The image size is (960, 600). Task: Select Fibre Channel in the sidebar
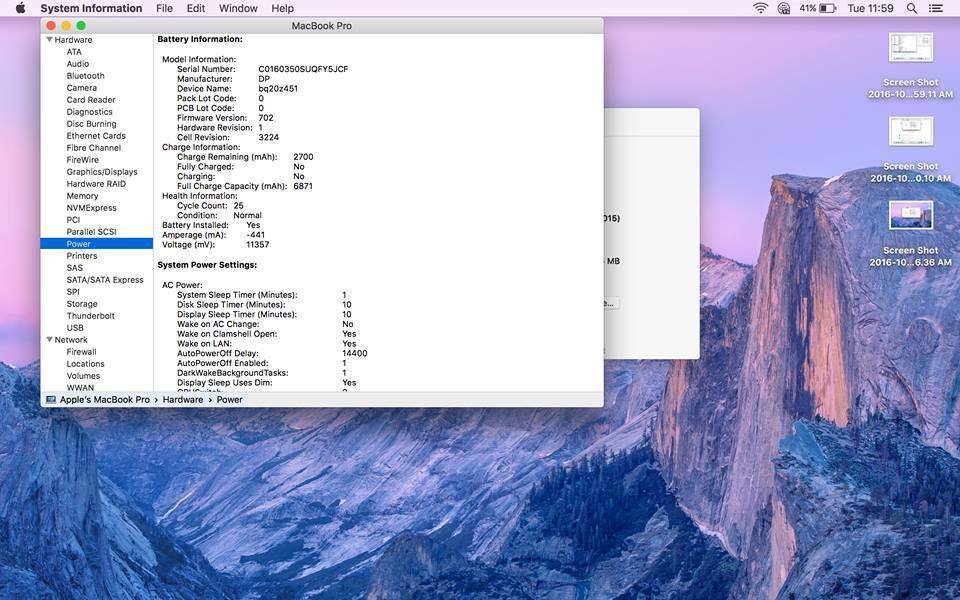[x=94, y=148]
